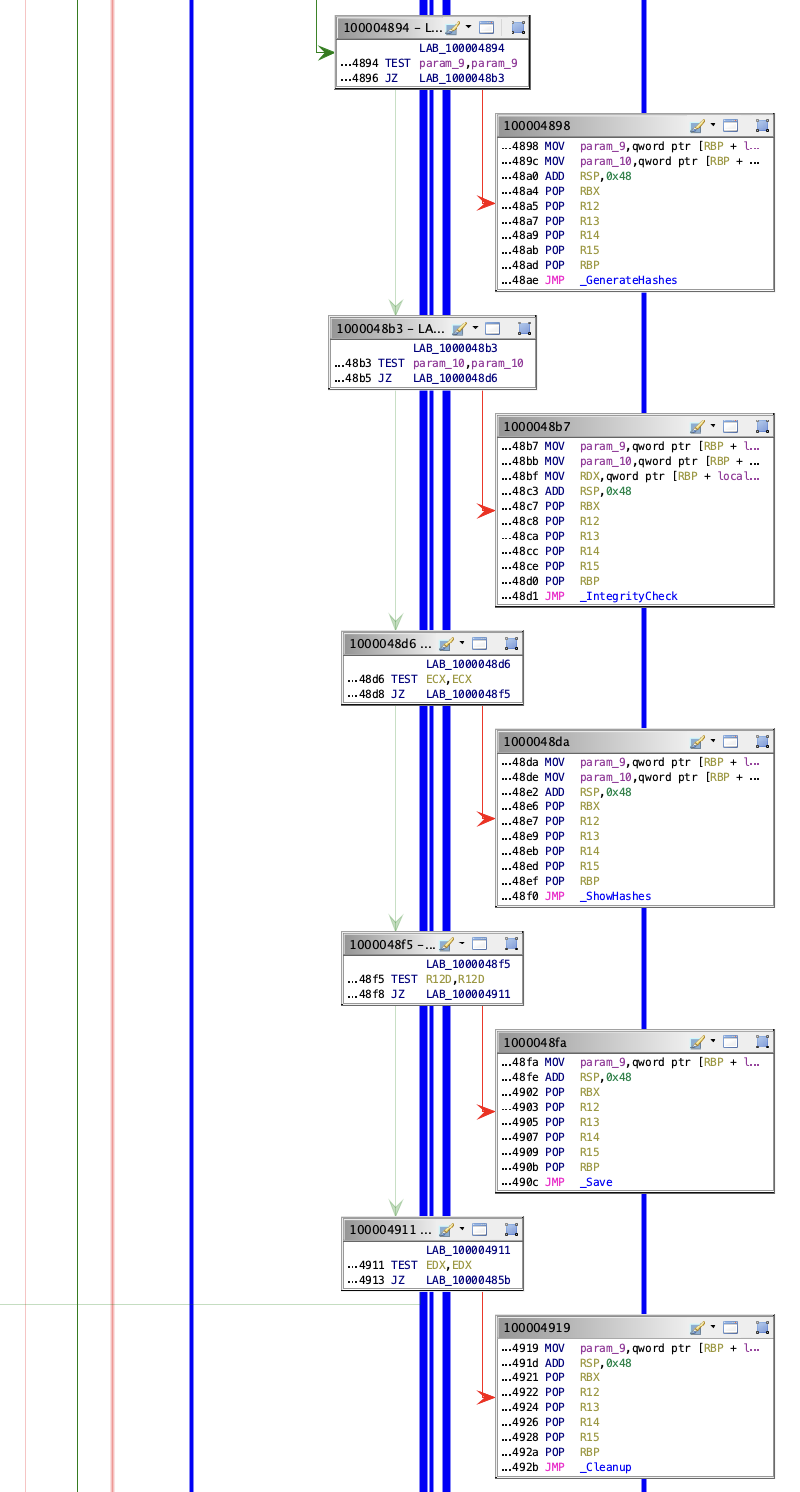This screenshot has width=800, height=1492.
Task: Maximize block 100004919 with its full-view icon
Action: pyautogui.click(x=731, y=1328)
